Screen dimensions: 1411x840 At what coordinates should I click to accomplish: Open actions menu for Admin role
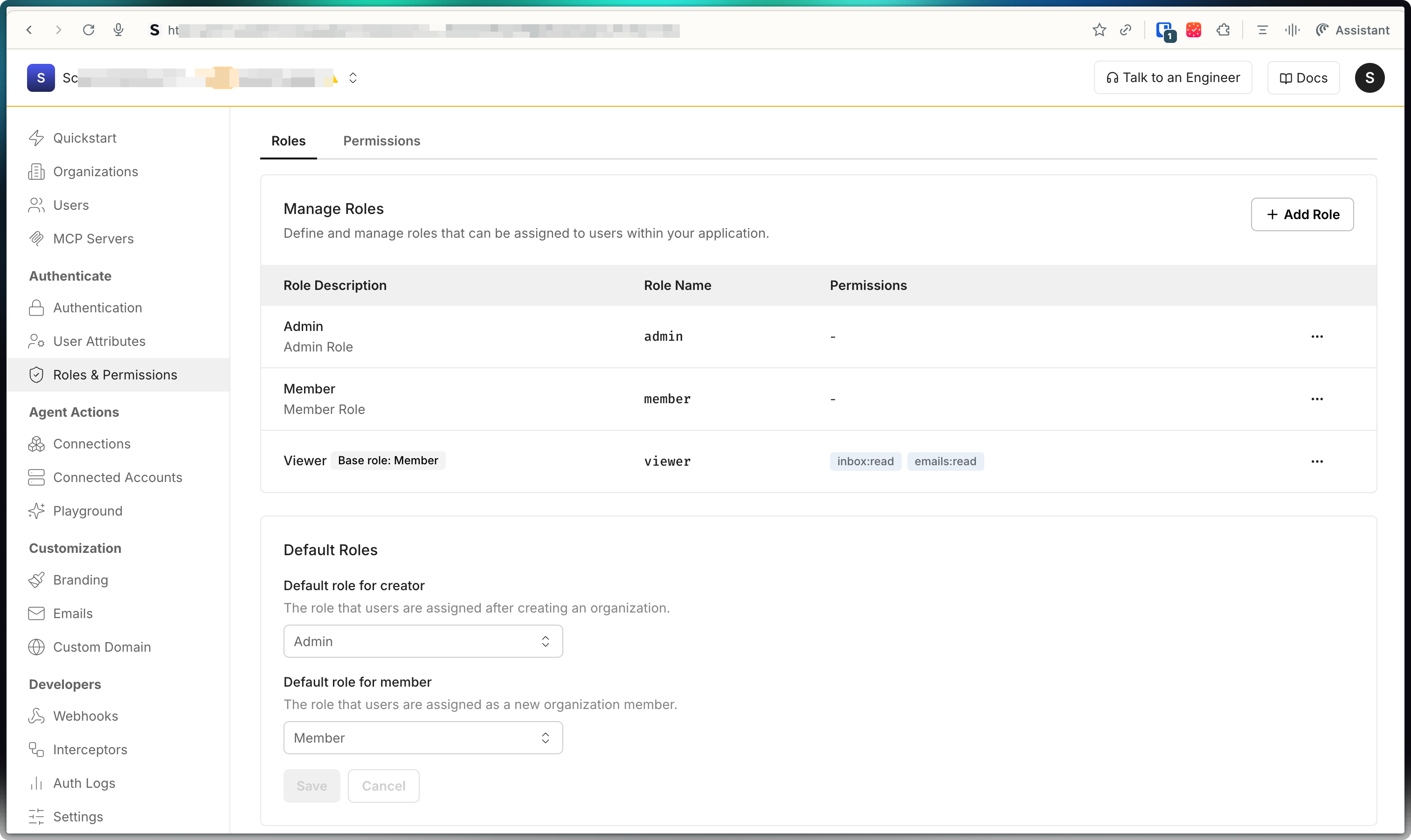pos(1316,337)
